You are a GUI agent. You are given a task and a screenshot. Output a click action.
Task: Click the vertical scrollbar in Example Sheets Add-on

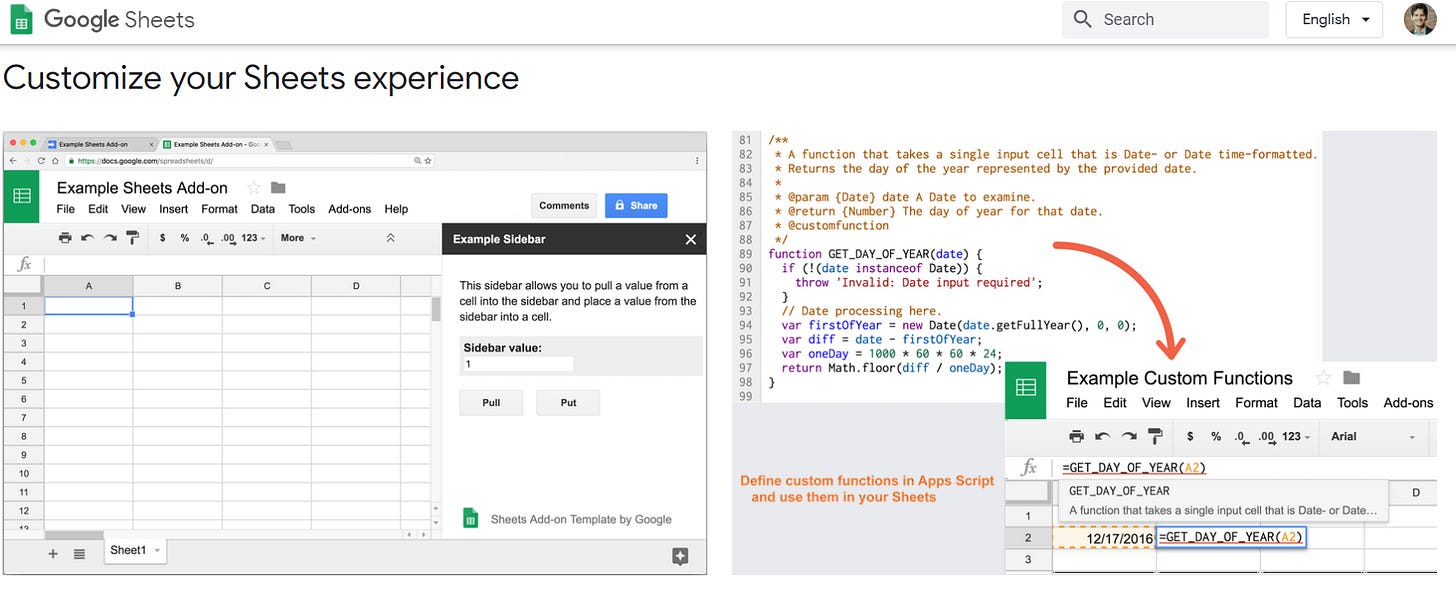coord(435,308)
